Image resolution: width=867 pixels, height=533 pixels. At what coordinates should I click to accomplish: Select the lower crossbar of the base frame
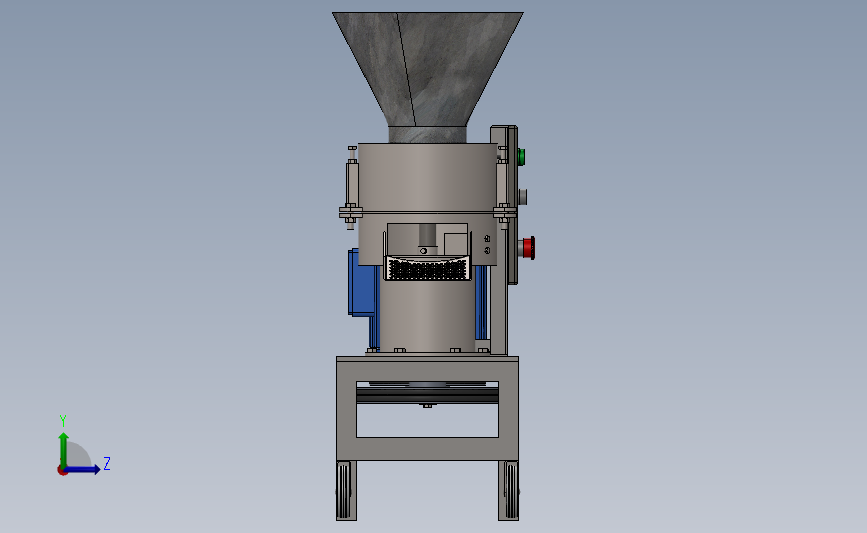[427, 449]
